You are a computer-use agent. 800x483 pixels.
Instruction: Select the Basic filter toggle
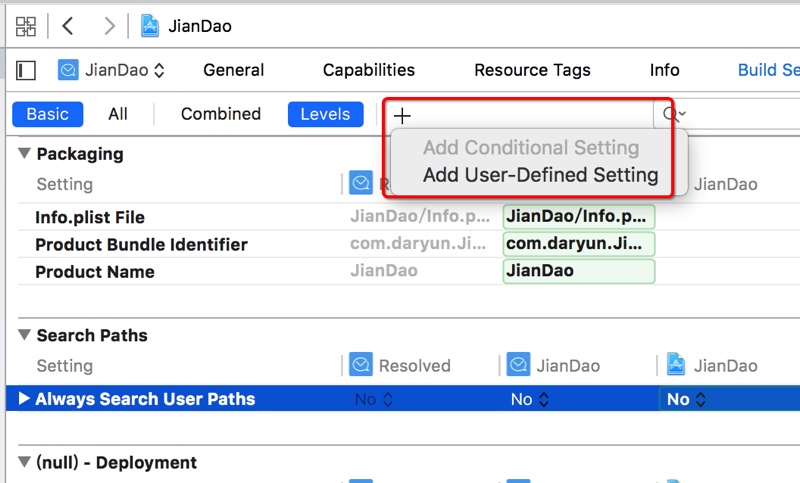pyautogui.click(x=47, y=114)
